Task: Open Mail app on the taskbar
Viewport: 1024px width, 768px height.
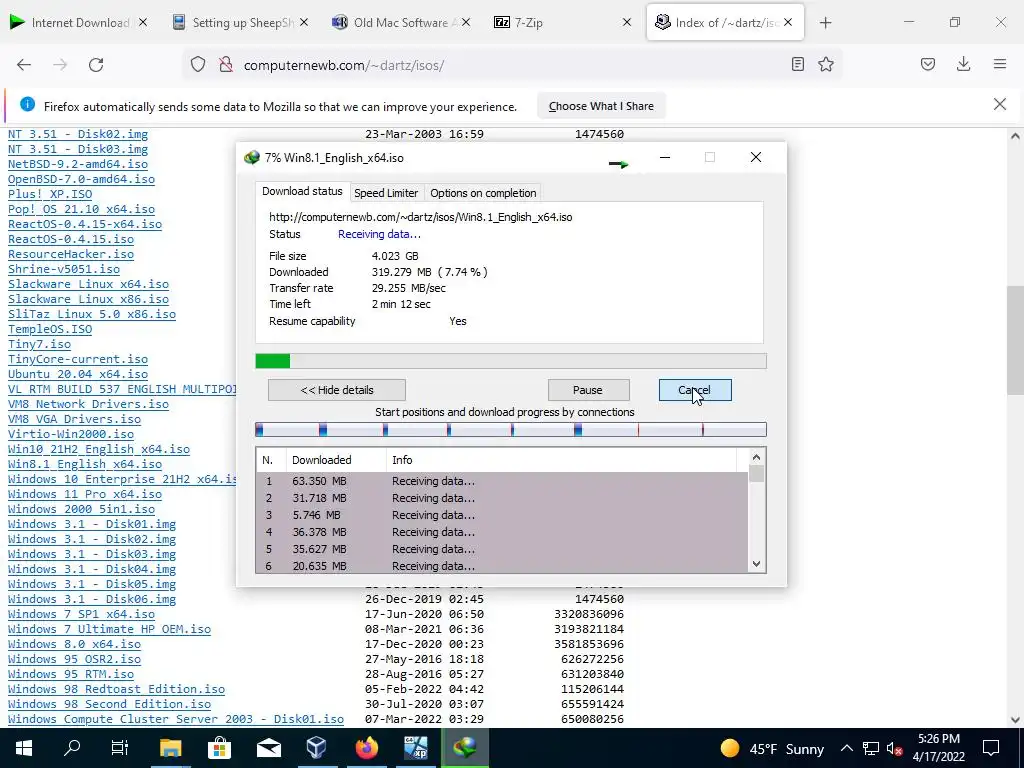Action: coord(268,748)
